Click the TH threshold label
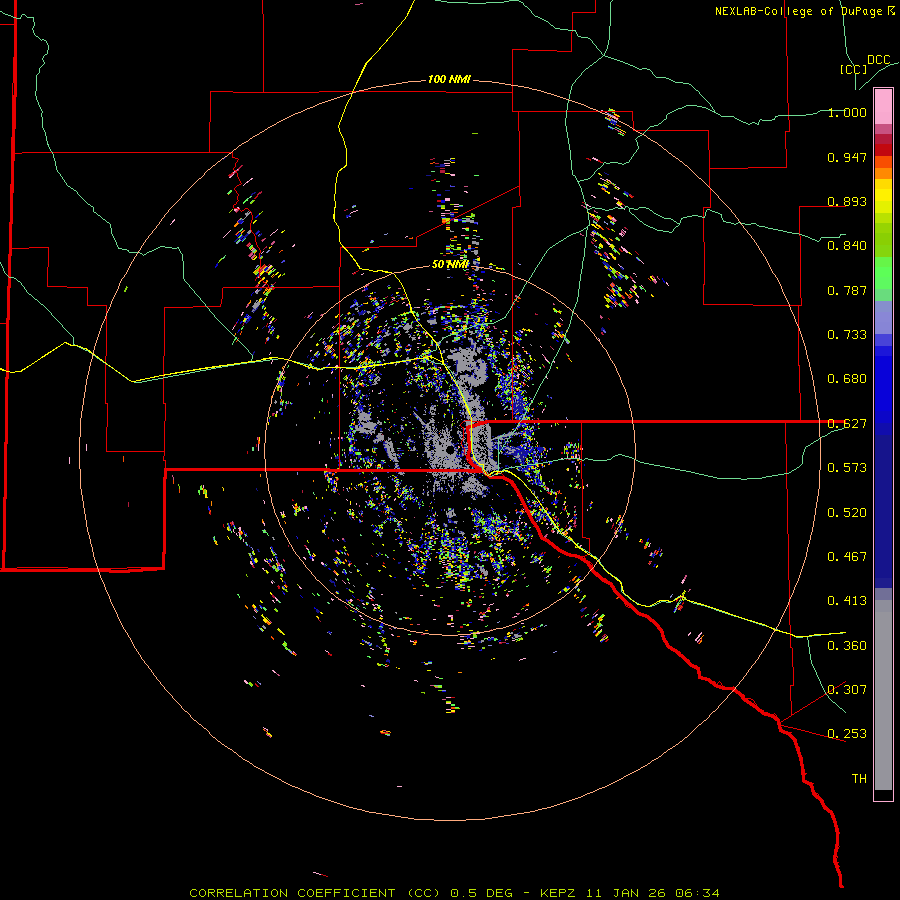The width and height of the screenshot is (900, 900). [859, 779]
